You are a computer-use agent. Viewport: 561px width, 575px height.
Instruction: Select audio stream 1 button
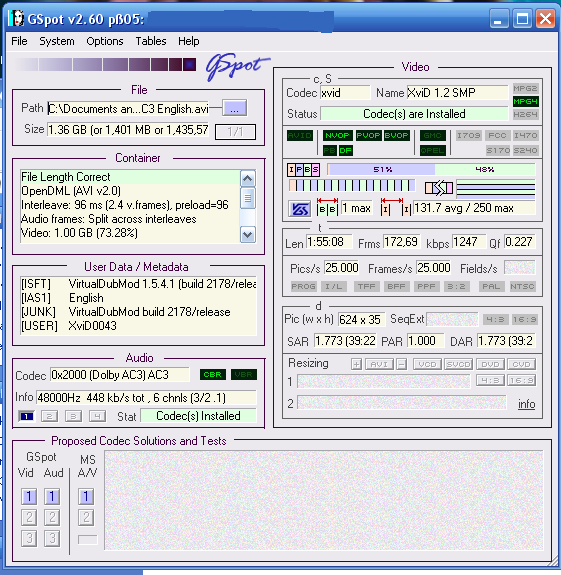click(26, 416)
